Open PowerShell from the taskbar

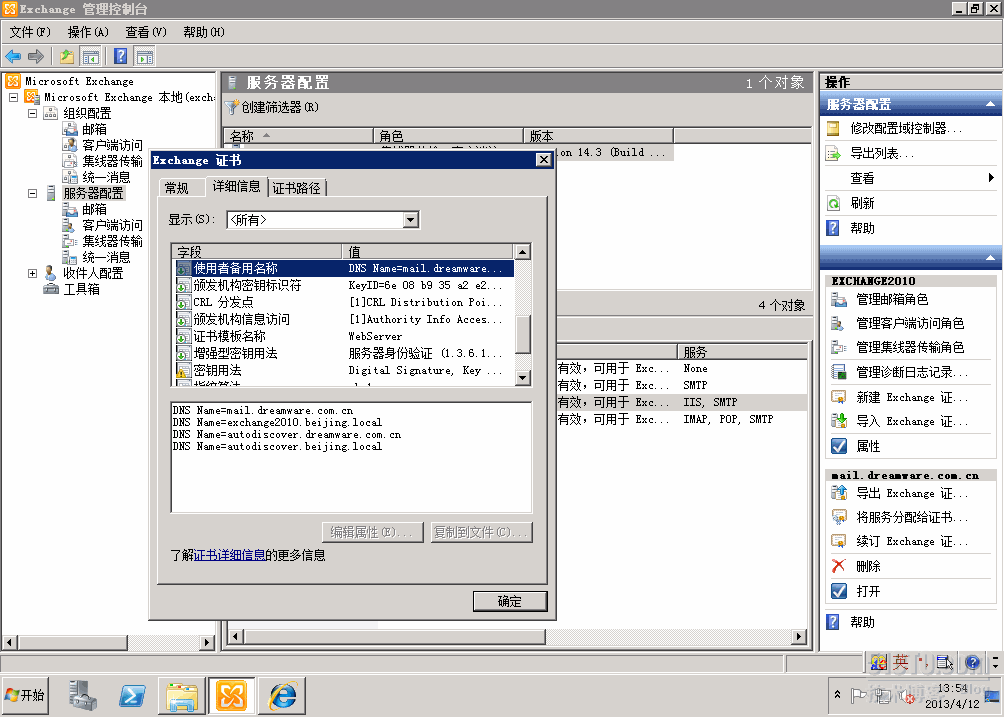(x=132, y=695)
